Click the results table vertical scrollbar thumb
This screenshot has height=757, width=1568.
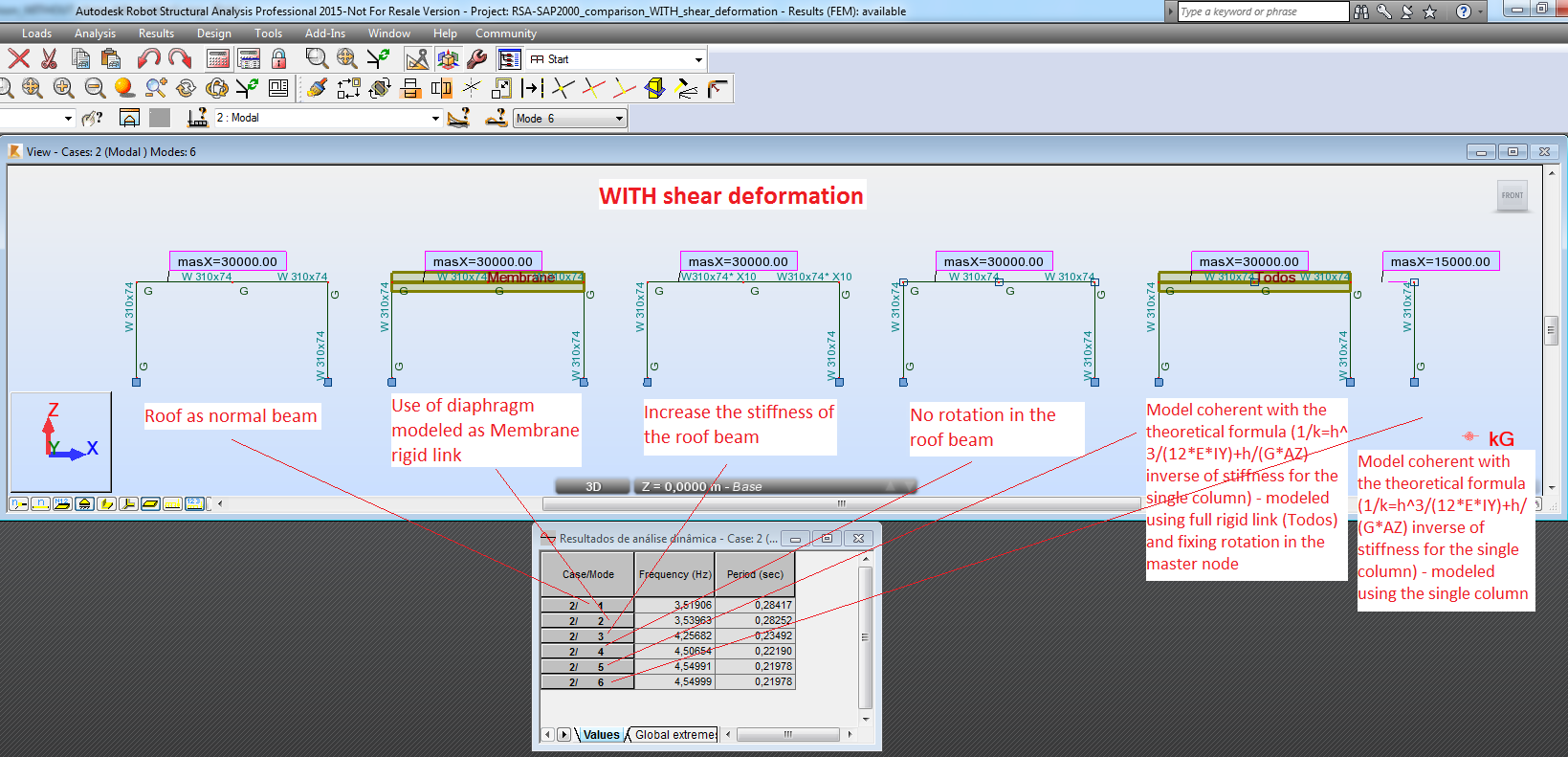click(x=865, y=637)
